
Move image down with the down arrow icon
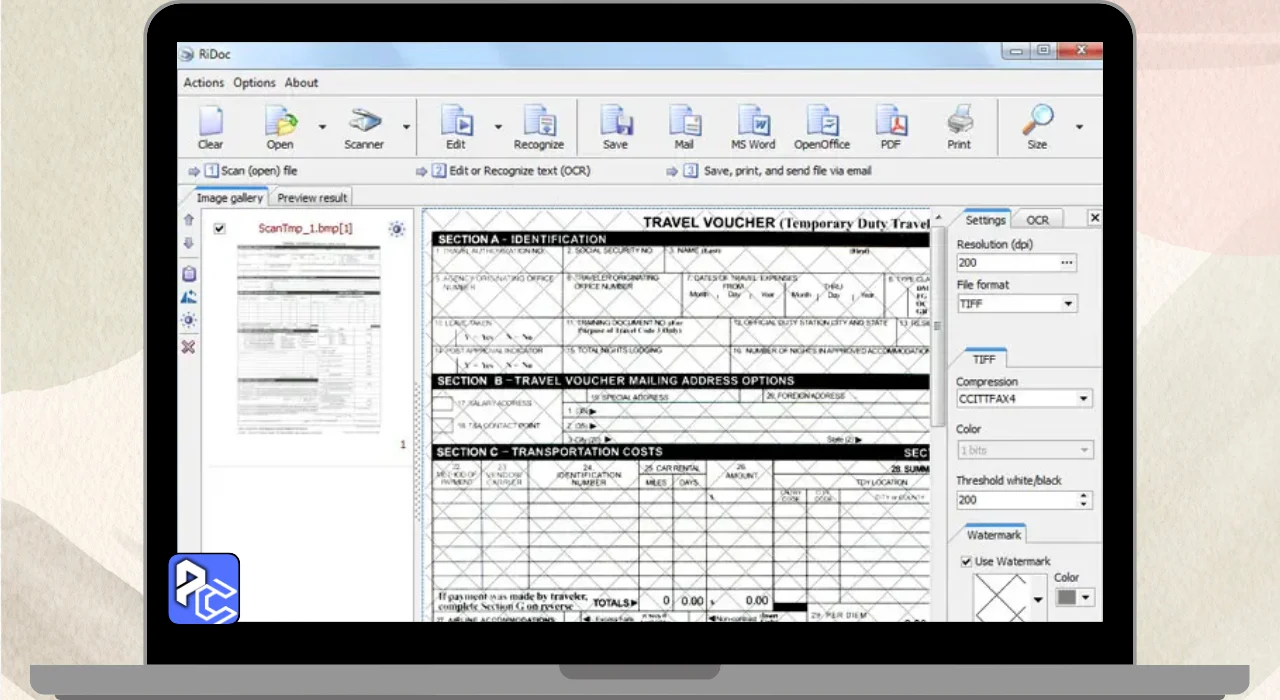pos(188,243)
